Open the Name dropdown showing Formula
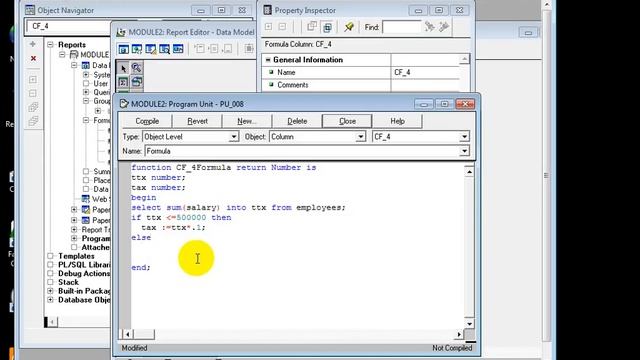Screen dimensions: 640x360 pyautogui.click(x=464, y=151)
